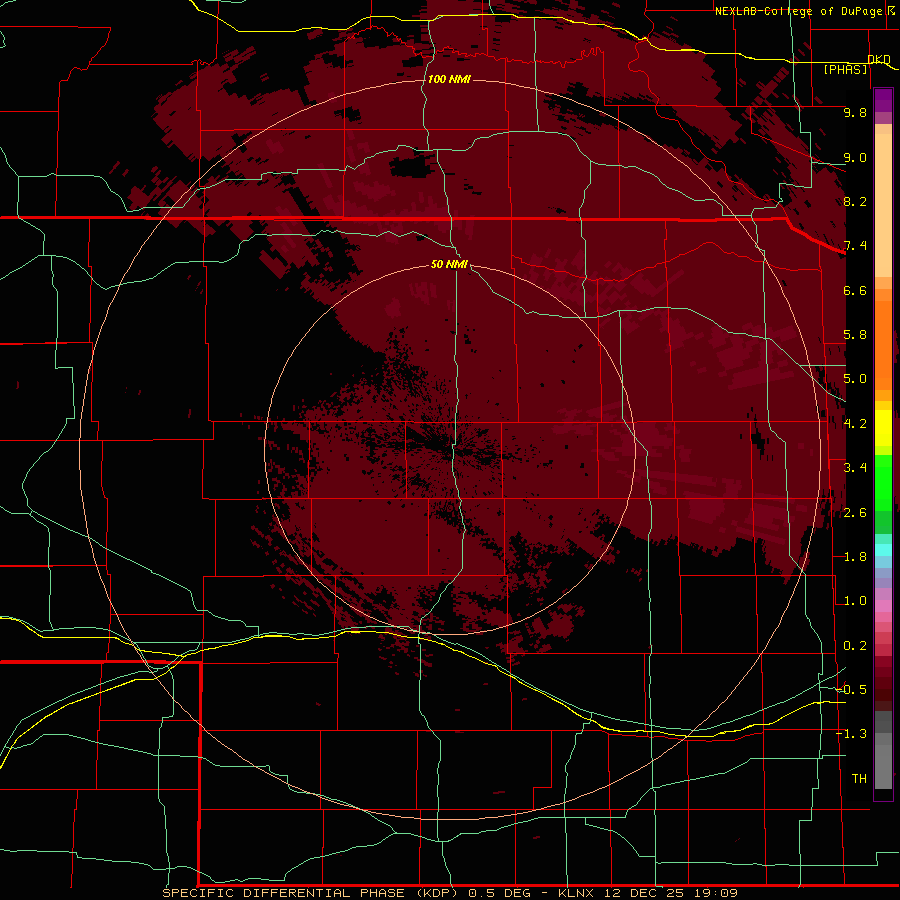Pick the dark orange color bar segment

tap(883, 346)
